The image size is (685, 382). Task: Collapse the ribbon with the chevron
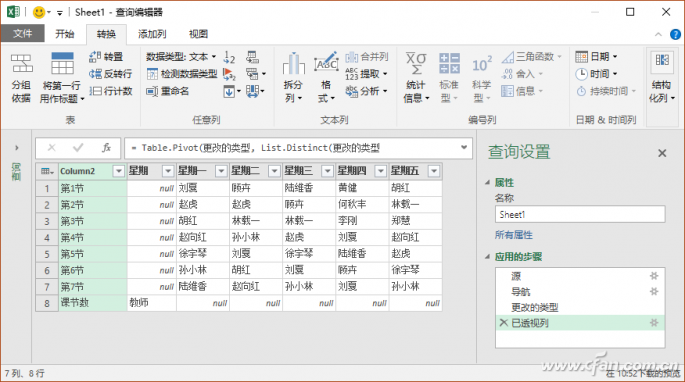658,35
